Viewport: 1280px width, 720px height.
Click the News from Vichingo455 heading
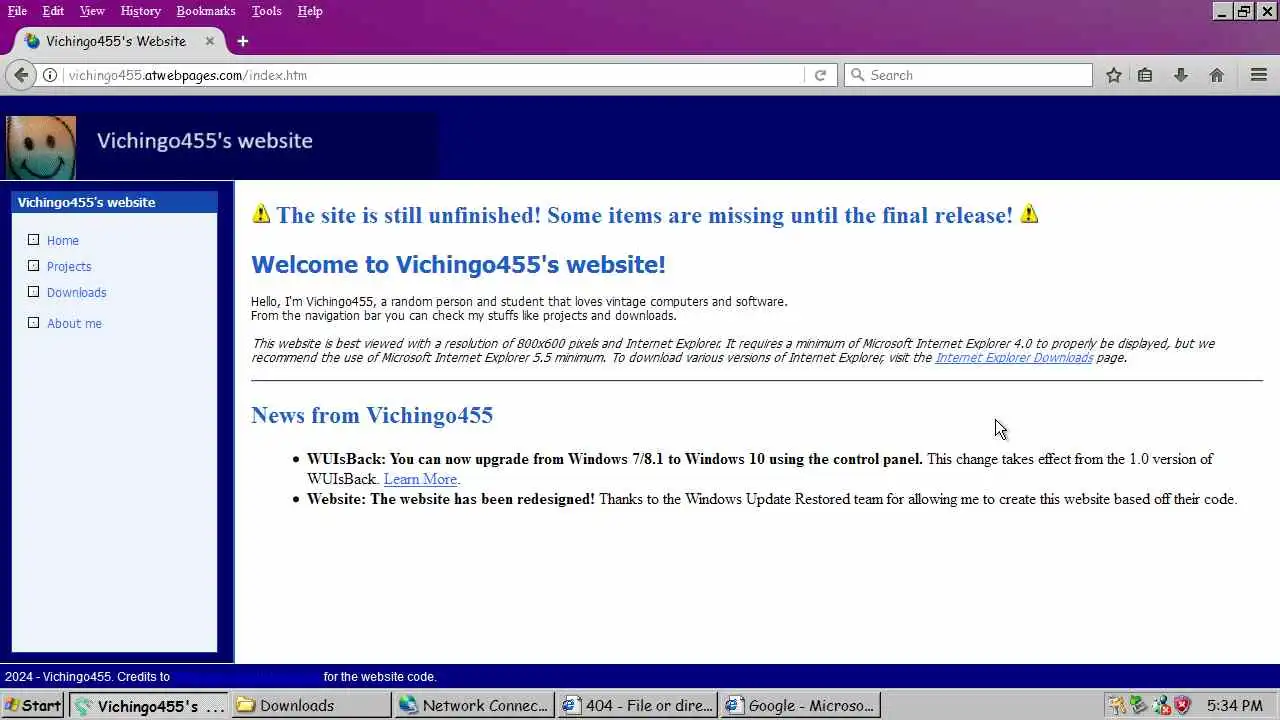[372, 415]
